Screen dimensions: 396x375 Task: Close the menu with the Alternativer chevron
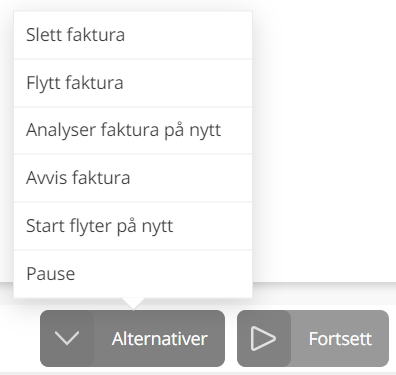click(x=67, y=338)
